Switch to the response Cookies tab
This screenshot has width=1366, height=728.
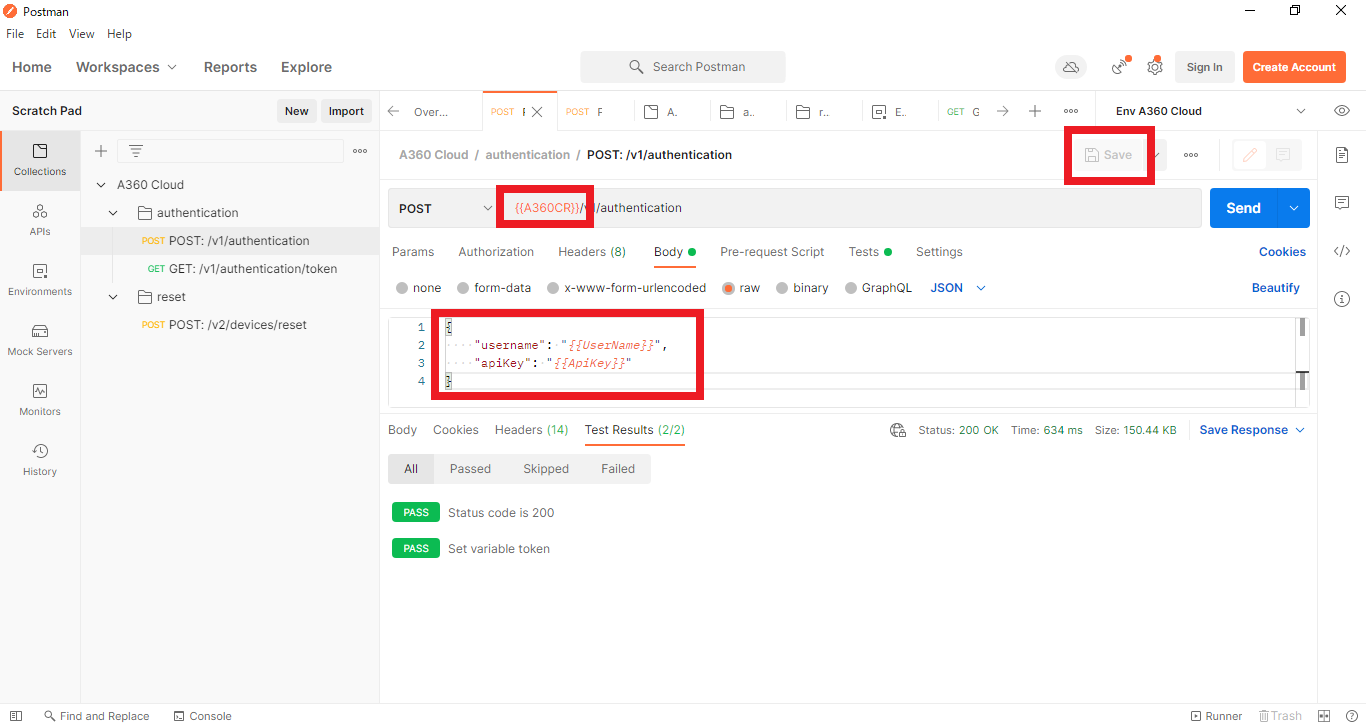coord(456,430)
